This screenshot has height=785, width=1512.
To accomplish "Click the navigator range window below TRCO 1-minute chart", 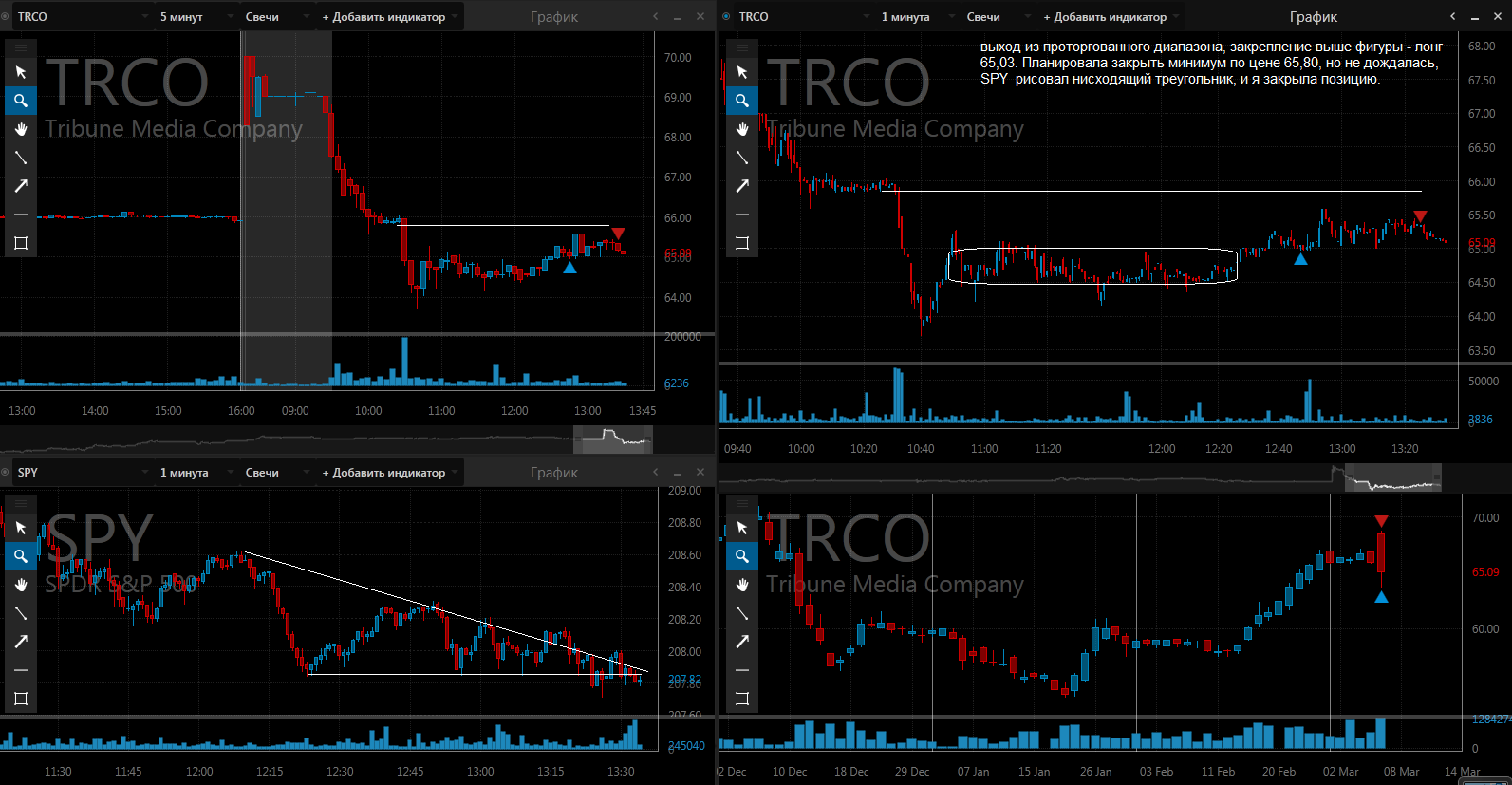I will pyautogui.click(x=1392, y=477).
